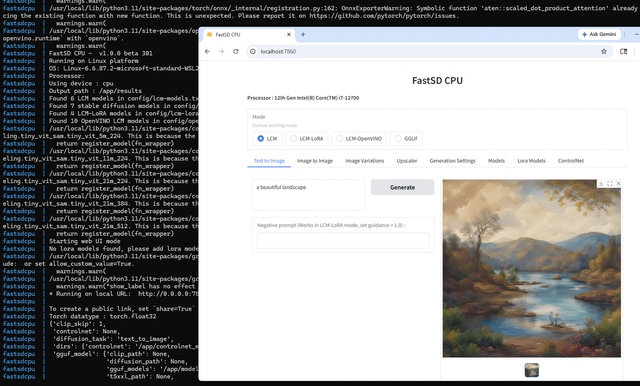
Task: Click the 'FastSD CPU' page heading
Action: coord(437,80)
